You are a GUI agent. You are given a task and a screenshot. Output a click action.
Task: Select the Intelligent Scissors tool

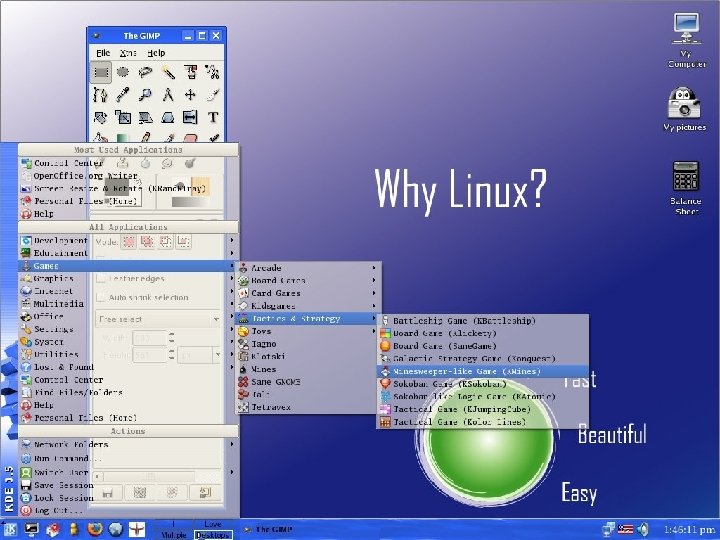(212, 72)
